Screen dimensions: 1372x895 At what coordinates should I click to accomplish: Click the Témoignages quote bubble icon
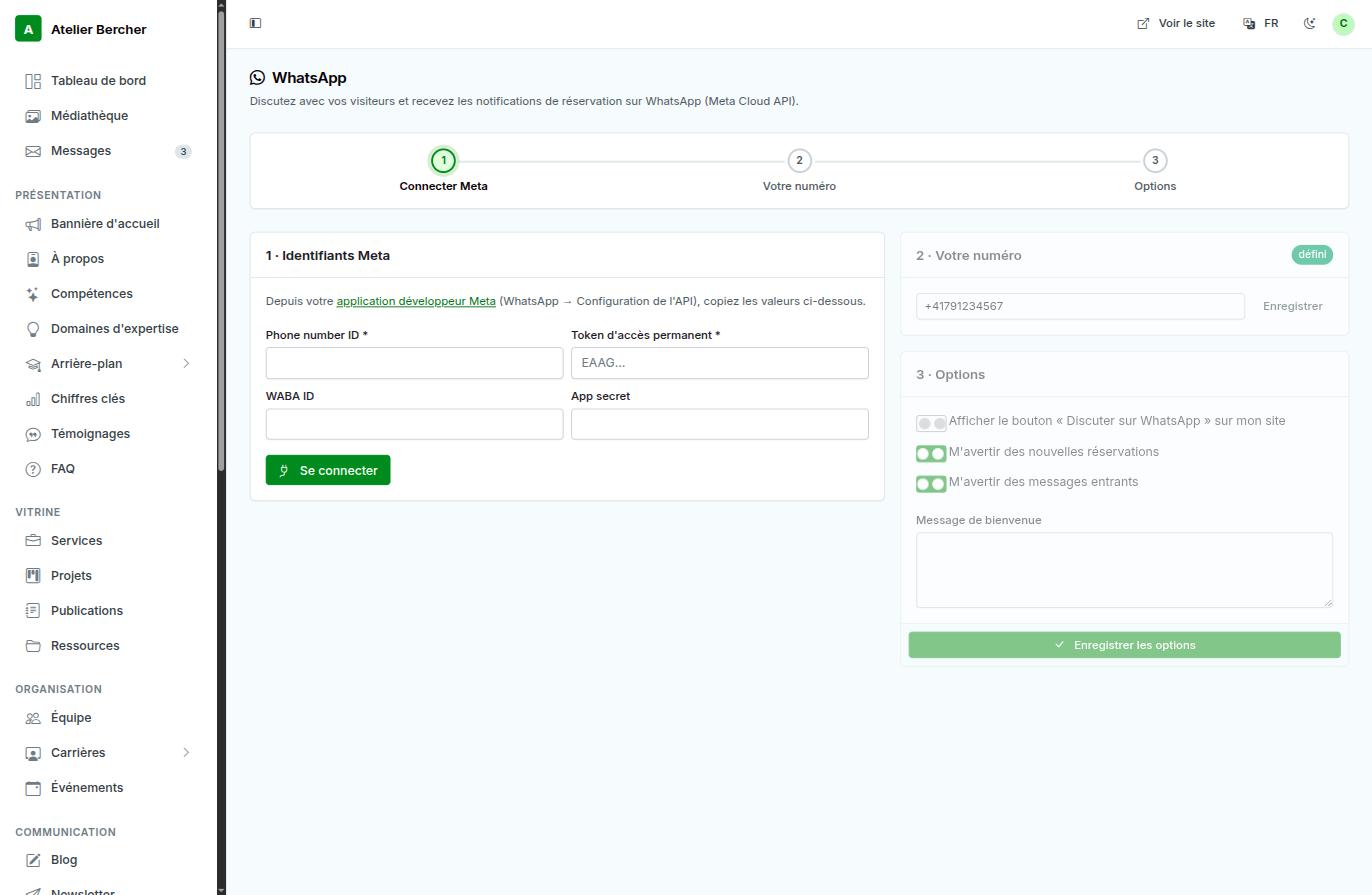click(33, 434)
